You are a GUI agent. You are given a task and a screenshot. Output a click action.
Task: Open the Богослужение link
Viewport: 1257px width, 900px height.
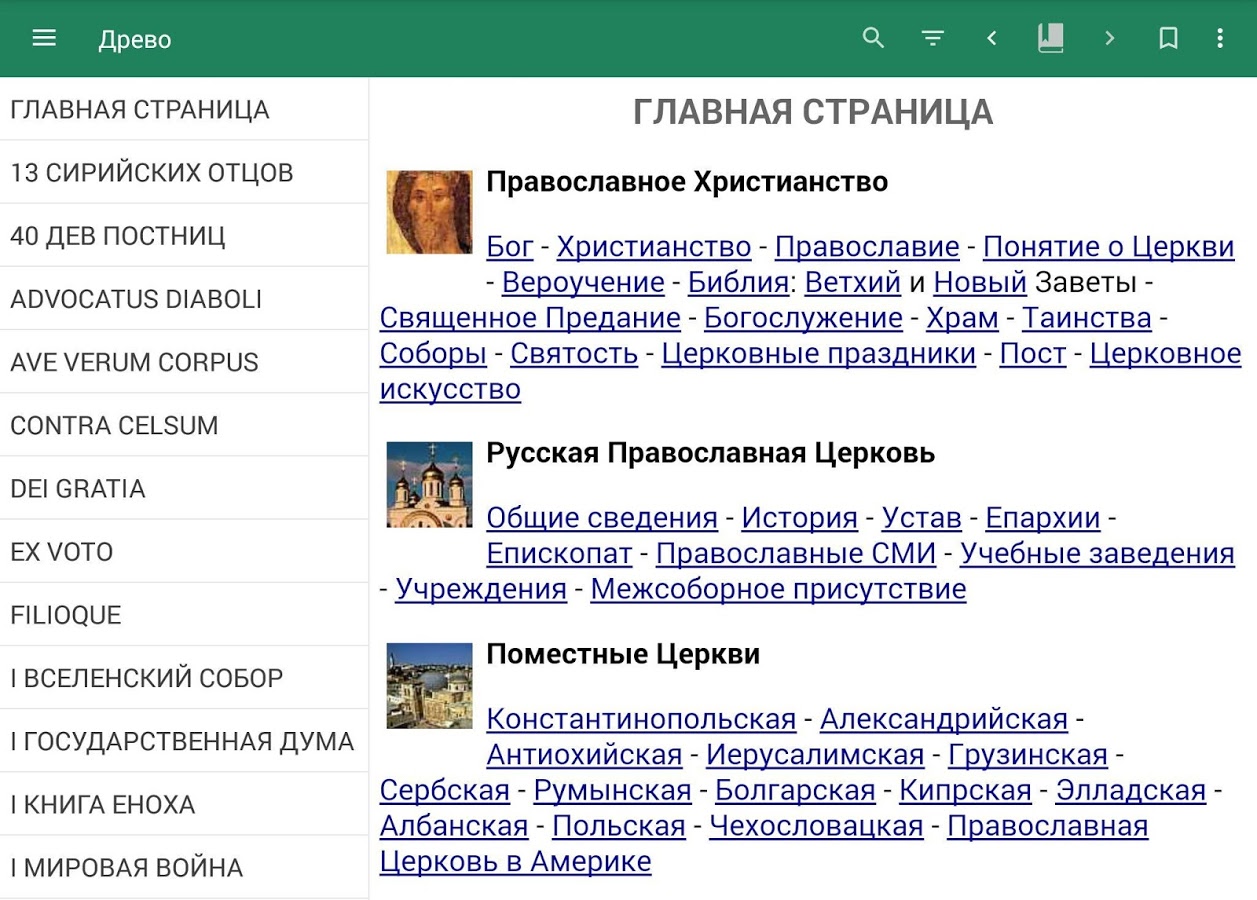click(803, 318)
